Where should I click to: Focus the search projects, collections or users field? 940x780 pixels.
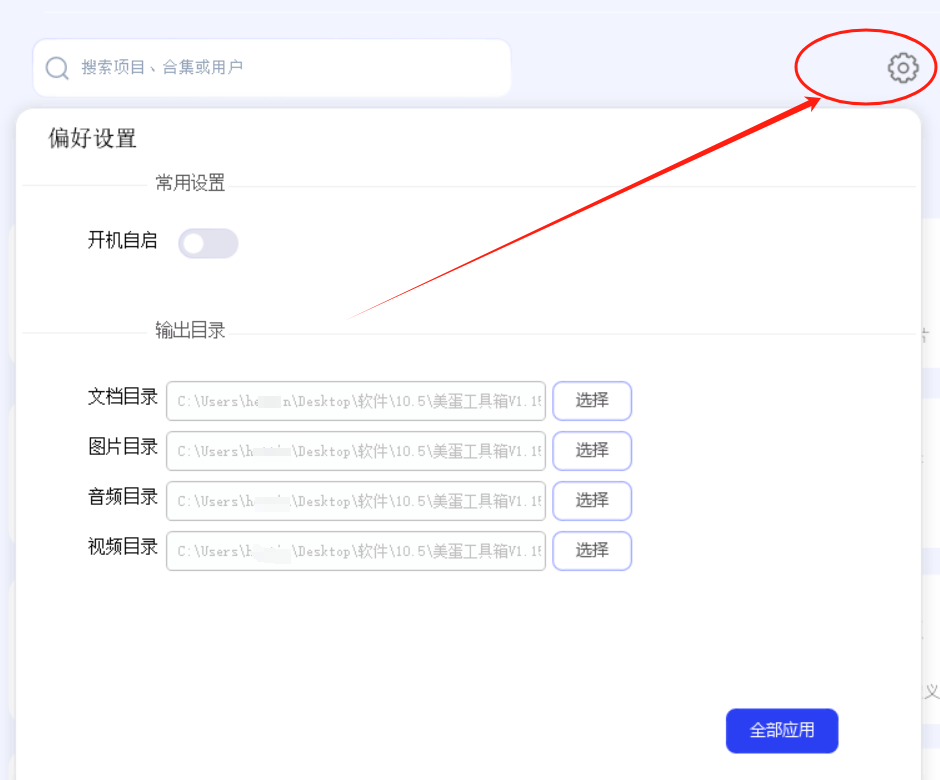[272, 68]
